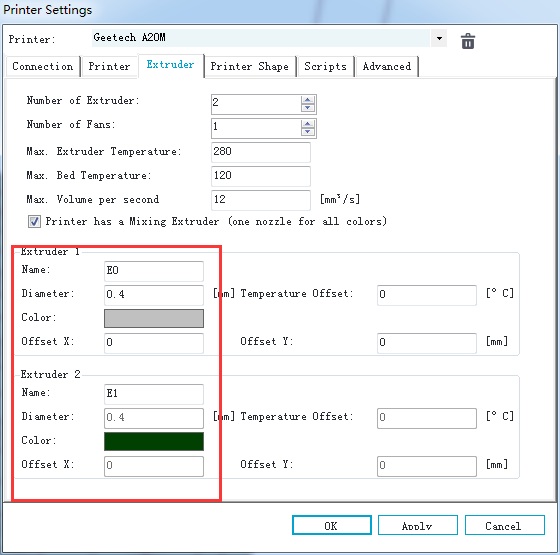Increase Number of Fans with up arrow
The height and width of the screenshot is (555, 560).
point(308,124)
